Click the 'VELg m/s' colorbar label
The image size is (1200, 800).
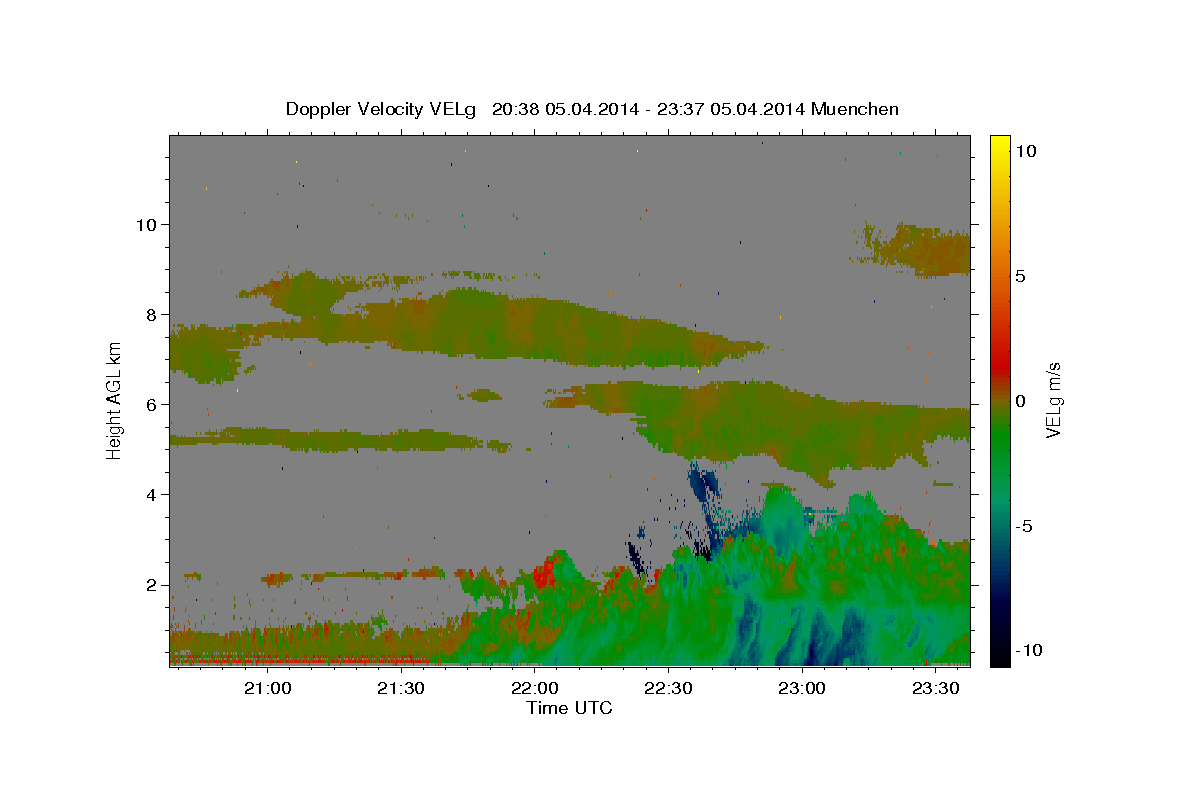point(1053,400)
